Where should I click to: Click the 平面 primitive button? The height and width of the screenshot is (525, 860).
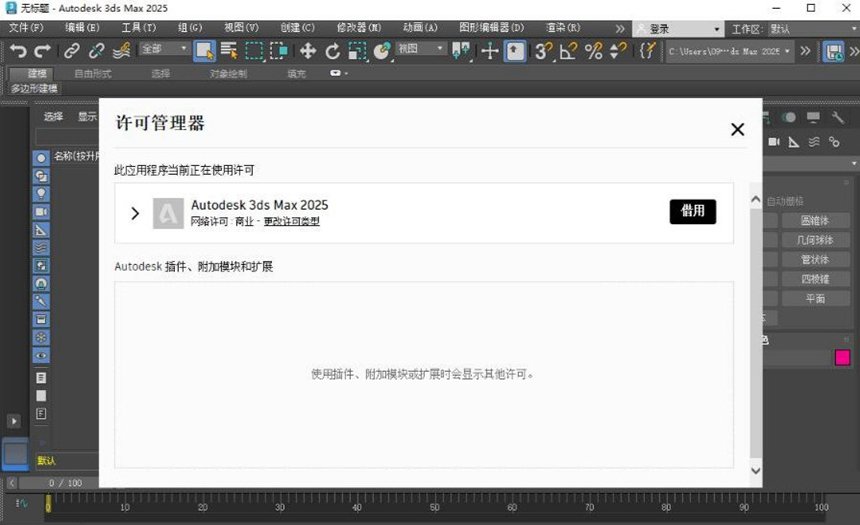(815, 298)
